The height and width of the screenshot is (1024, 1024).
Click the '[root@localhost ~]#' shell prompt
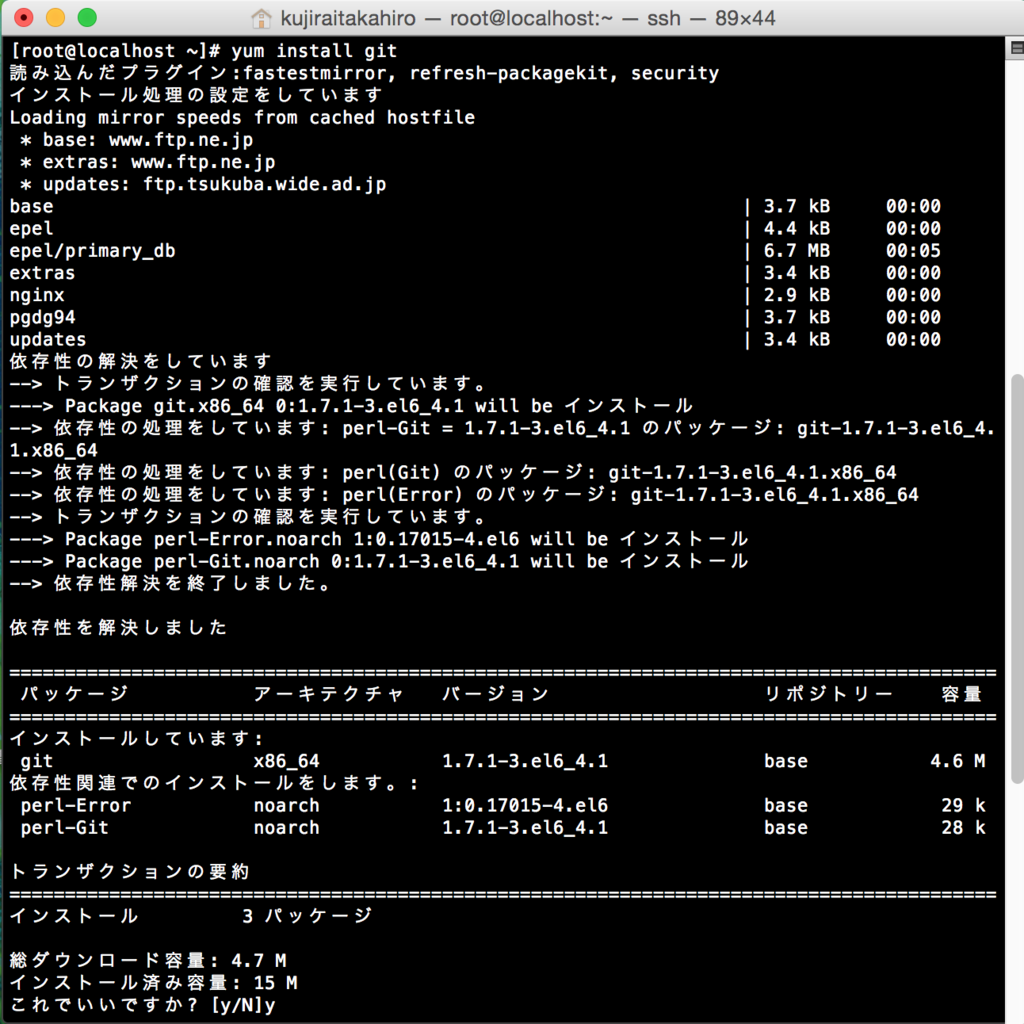tap(115, 51)
